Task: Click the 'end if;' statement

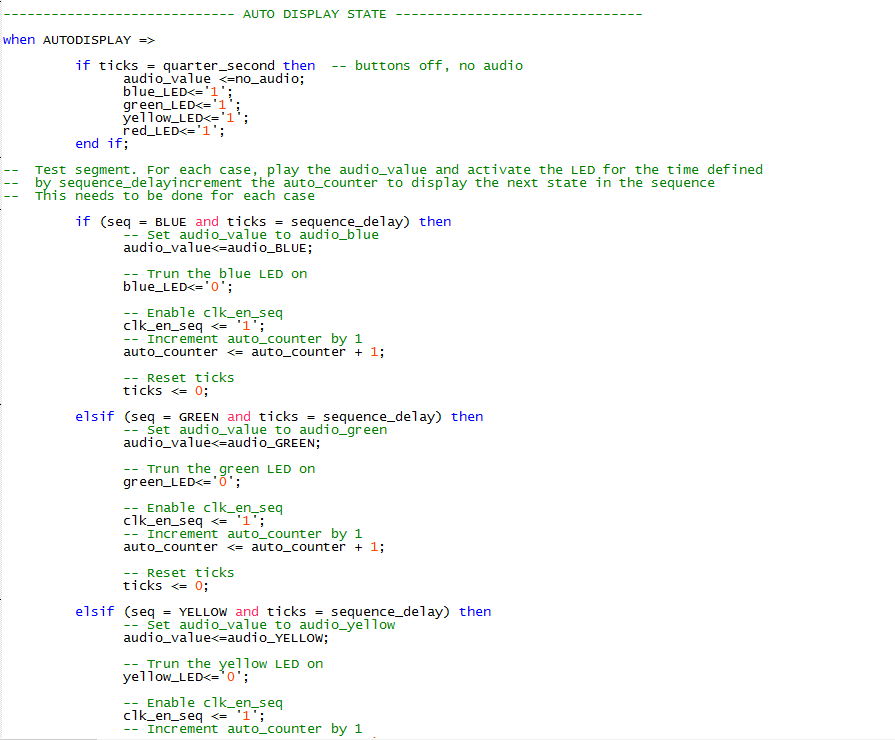Action: [102, 144]
